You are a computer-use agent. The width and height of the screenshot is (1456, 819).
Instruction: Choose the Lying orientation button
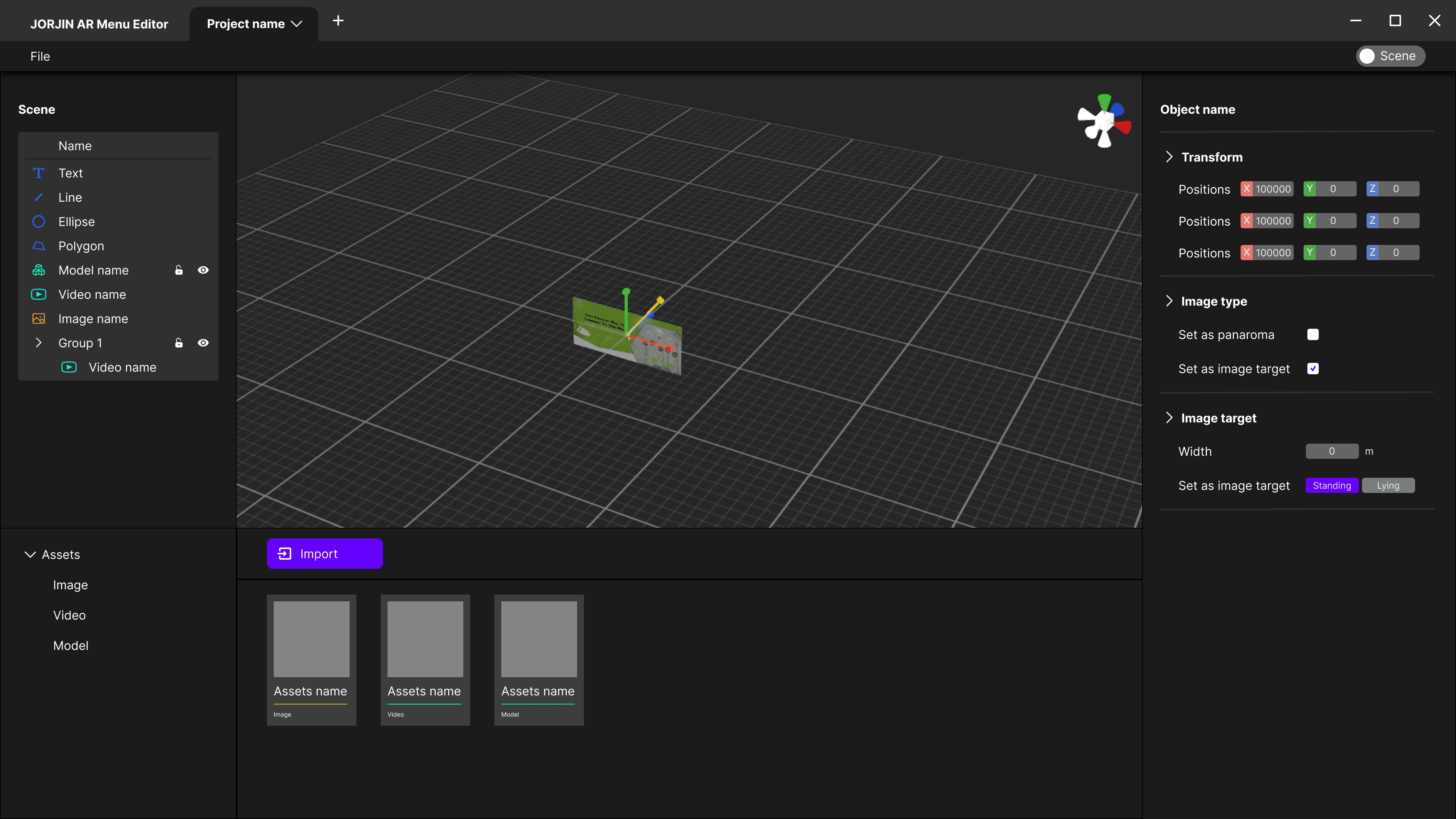point(1388,485)
